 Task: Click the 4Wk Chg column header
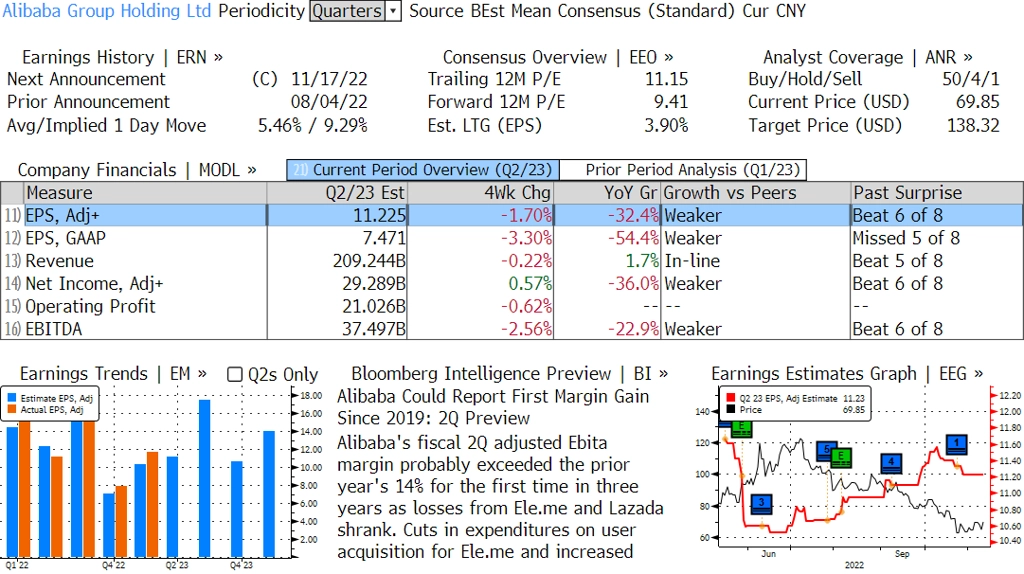point(481,193)
